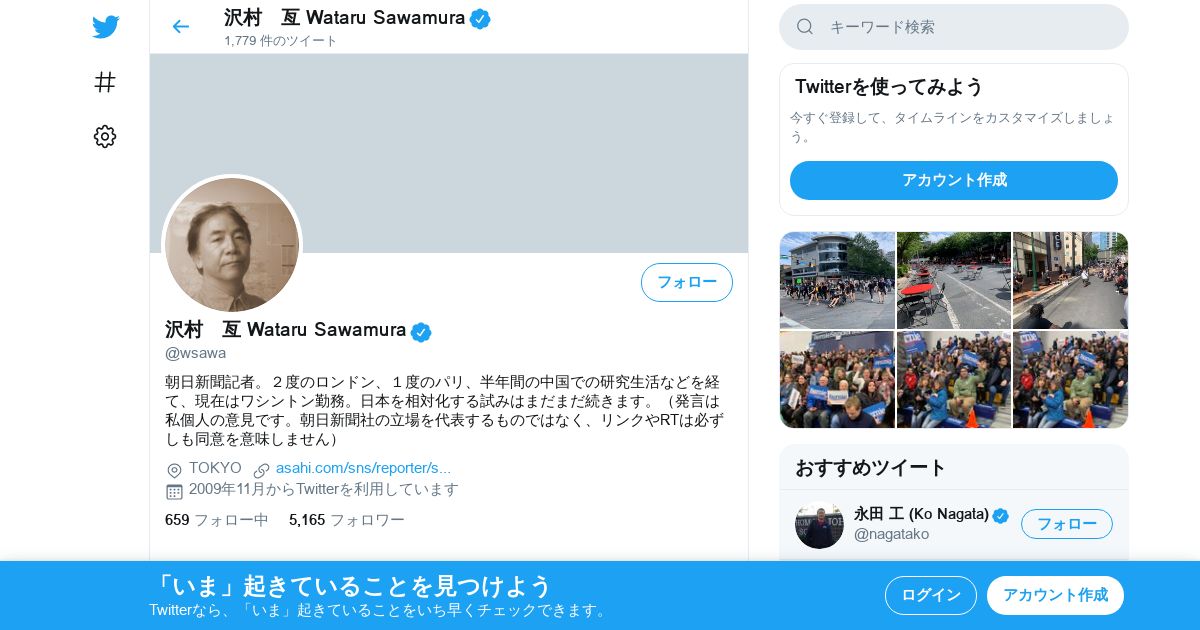View the 5,165 フォロワー list
This screenshot has height=630, width=1200.
(x=347, y=520)
